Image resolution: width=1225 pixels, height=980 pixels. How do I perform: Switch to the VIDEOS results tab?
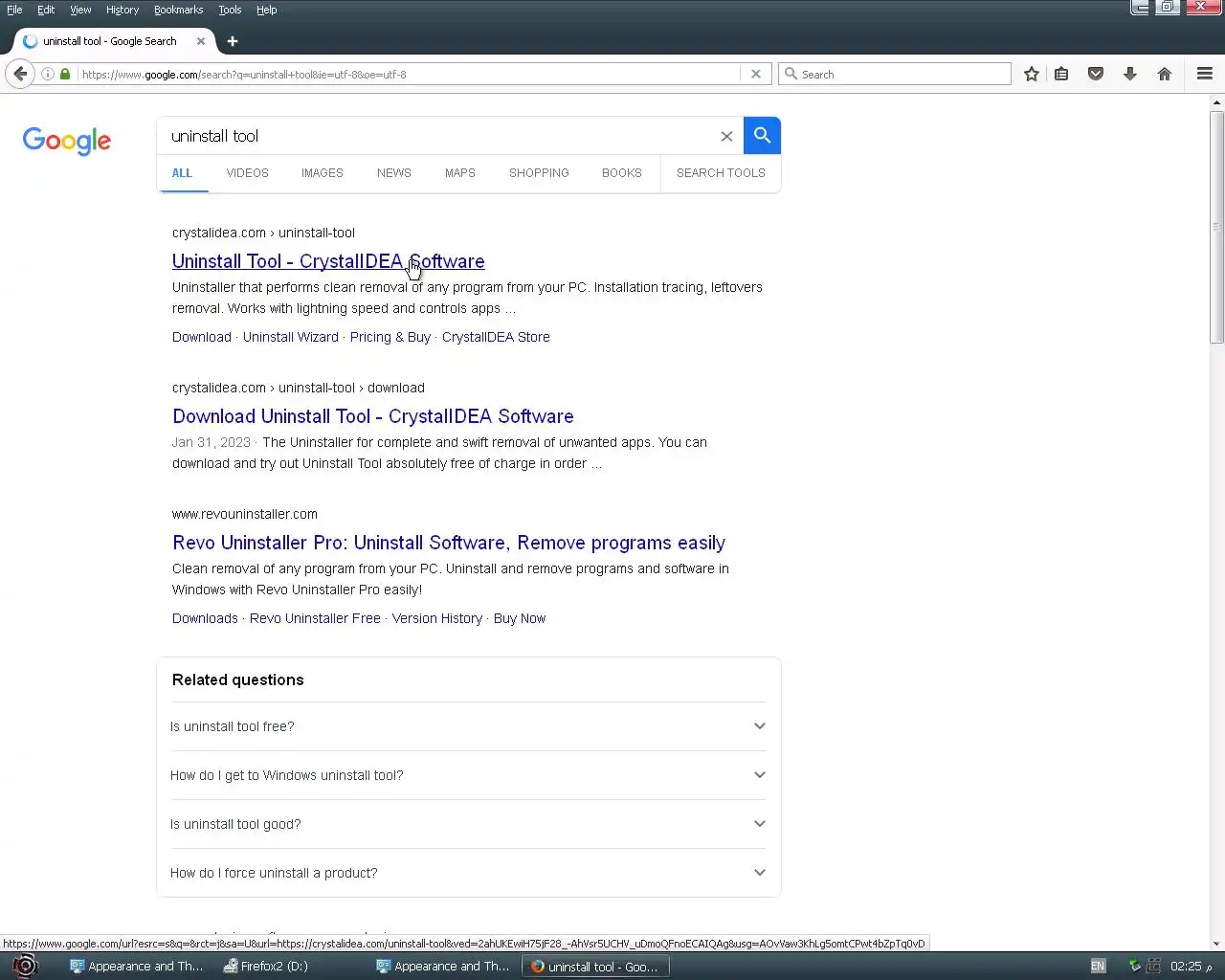click(x=247, y=173)
